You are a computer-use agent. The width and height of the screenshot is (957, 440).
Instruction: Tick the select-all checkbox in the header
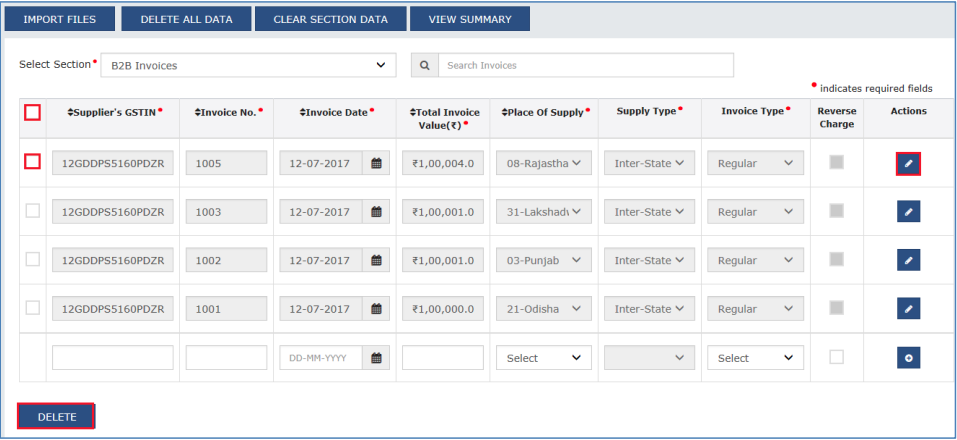[32, 112]
